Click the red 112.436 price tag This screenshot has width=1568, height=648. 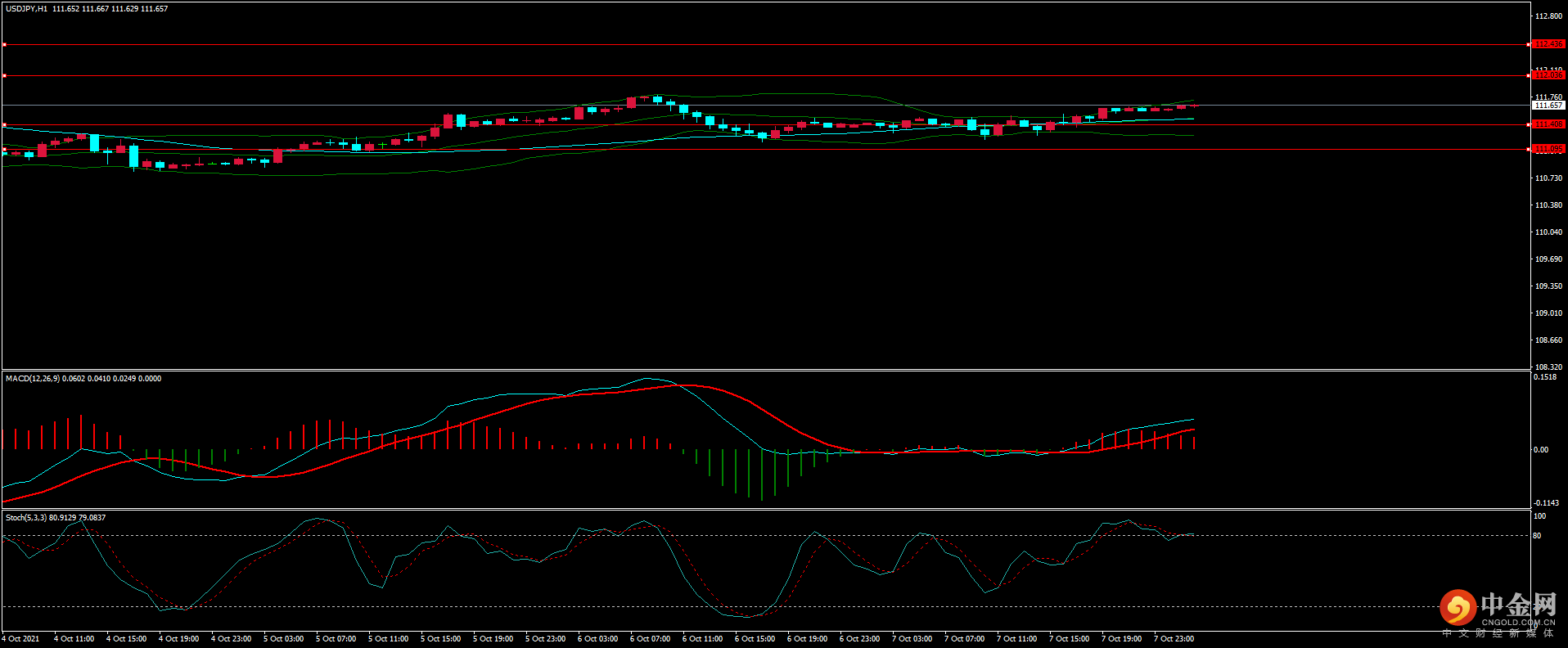point(1548,44)
